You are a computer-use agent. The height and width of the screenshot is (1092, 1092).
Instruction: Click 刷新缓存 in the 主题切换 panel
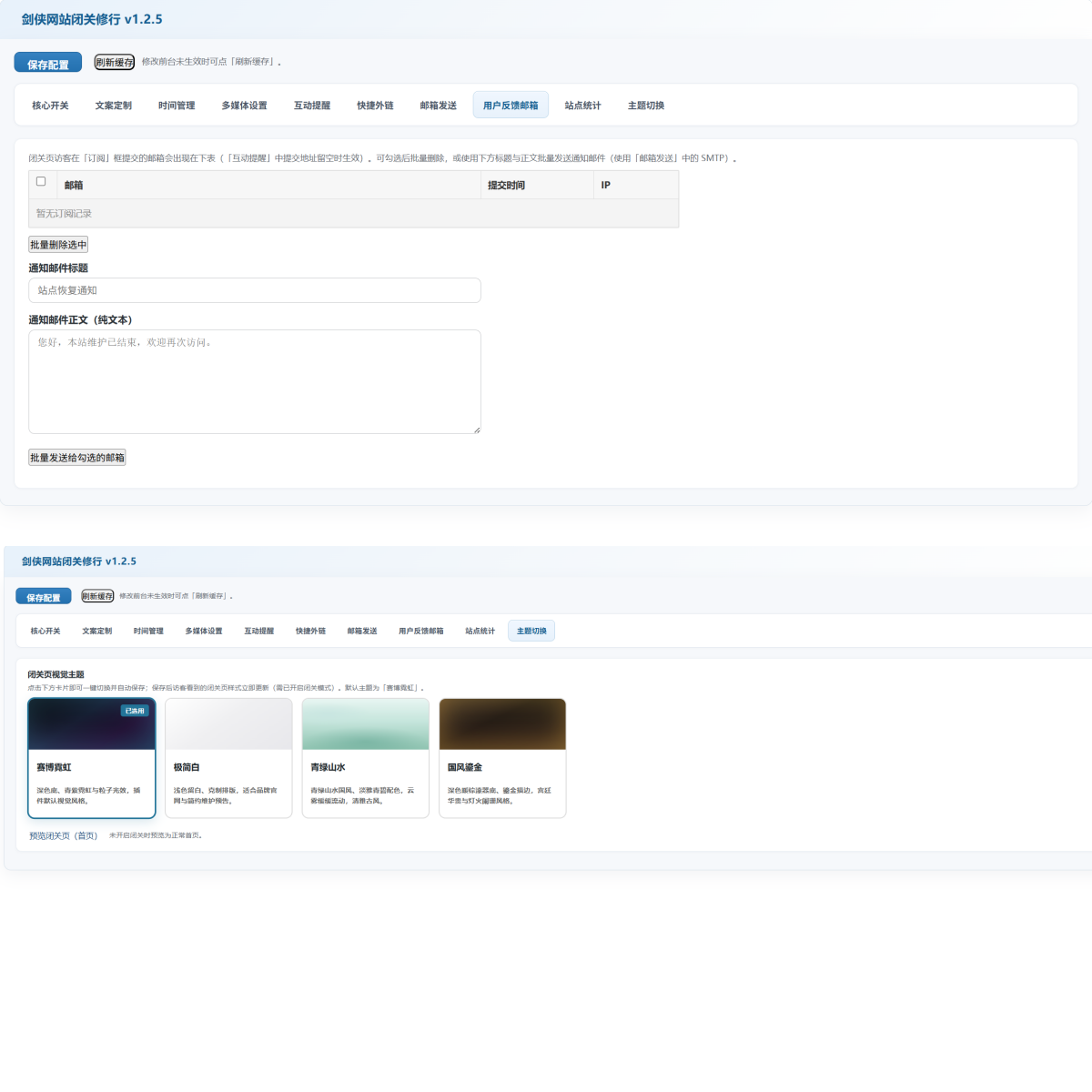(98, 597)
